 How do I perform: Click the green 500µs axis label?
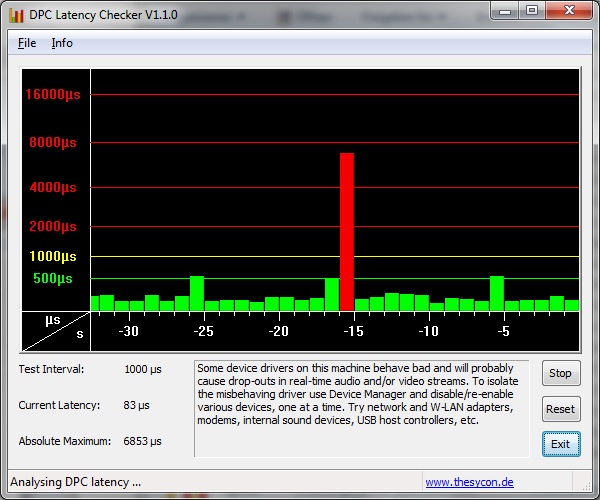[x=53, y=278]
